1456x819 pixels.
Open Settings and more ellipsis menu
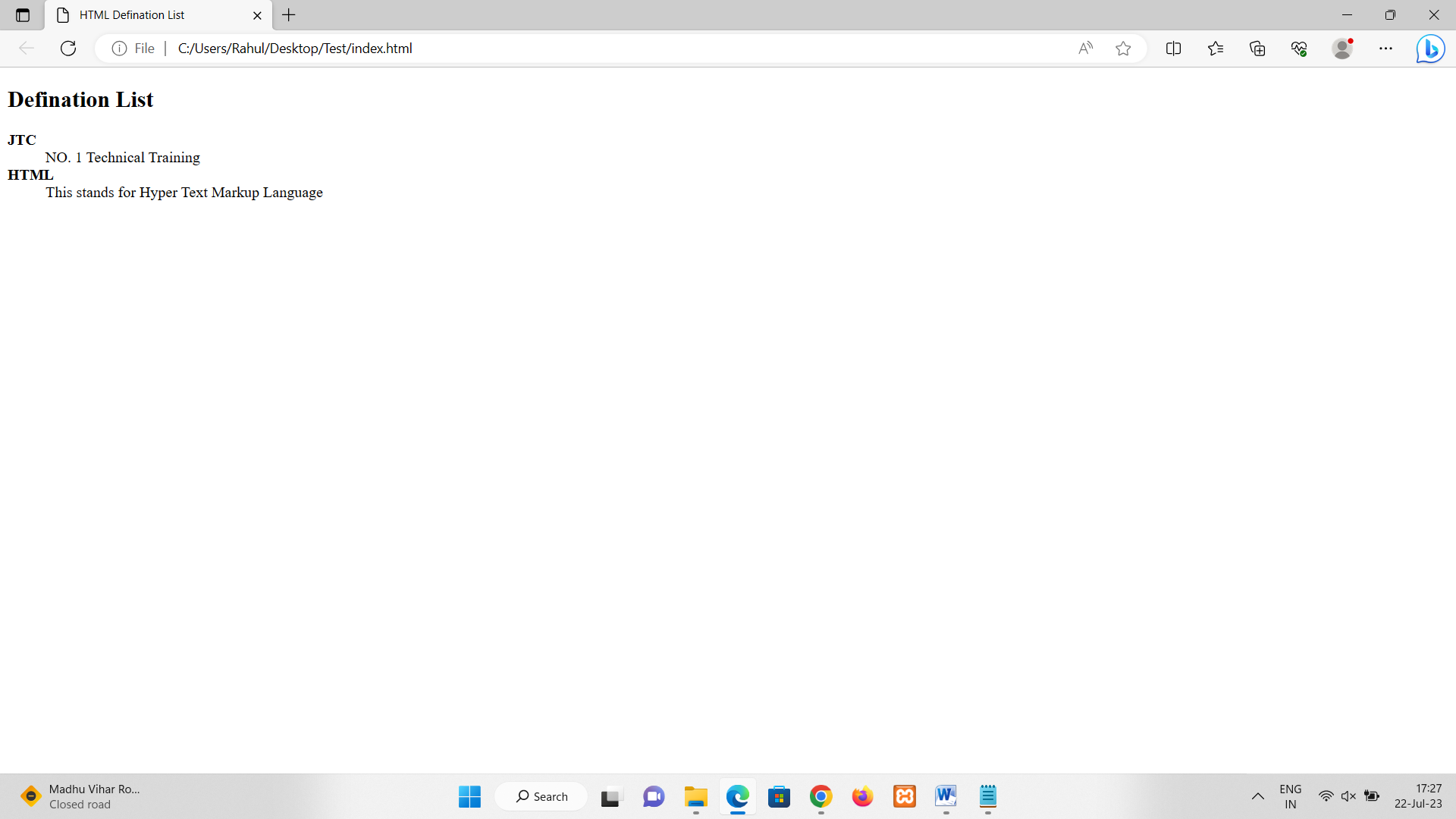tap(1385, 49)
